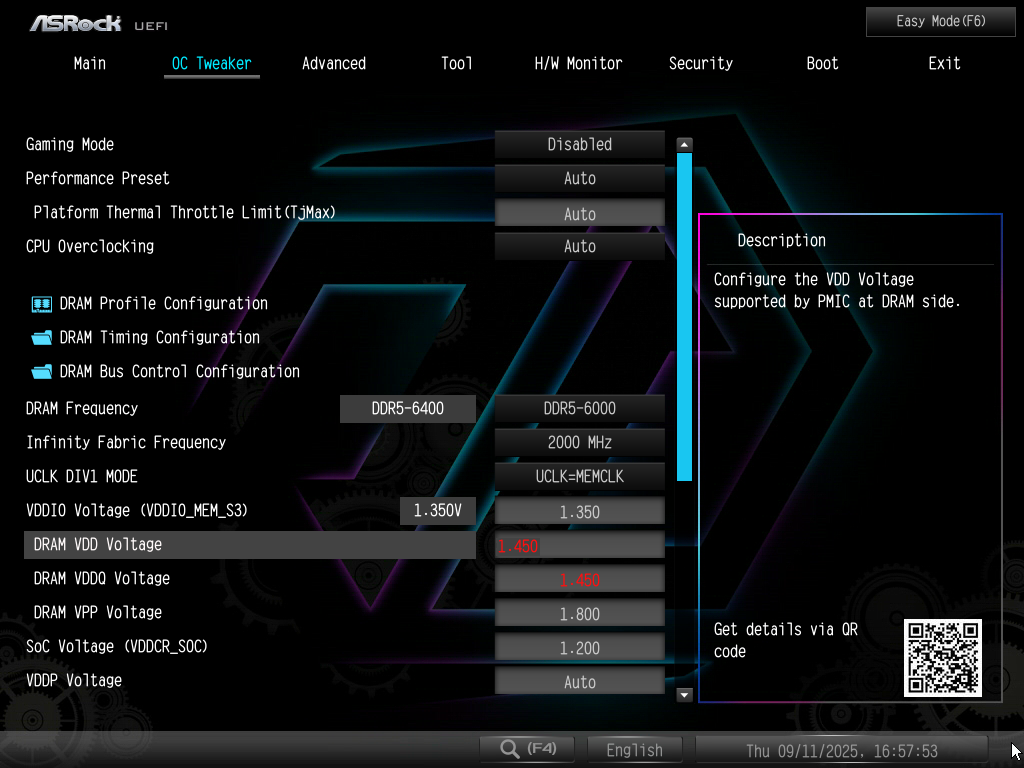Open DRAM Timing Configuration folder icon
The image size is (1024, 768).
(x=42, y=338)
